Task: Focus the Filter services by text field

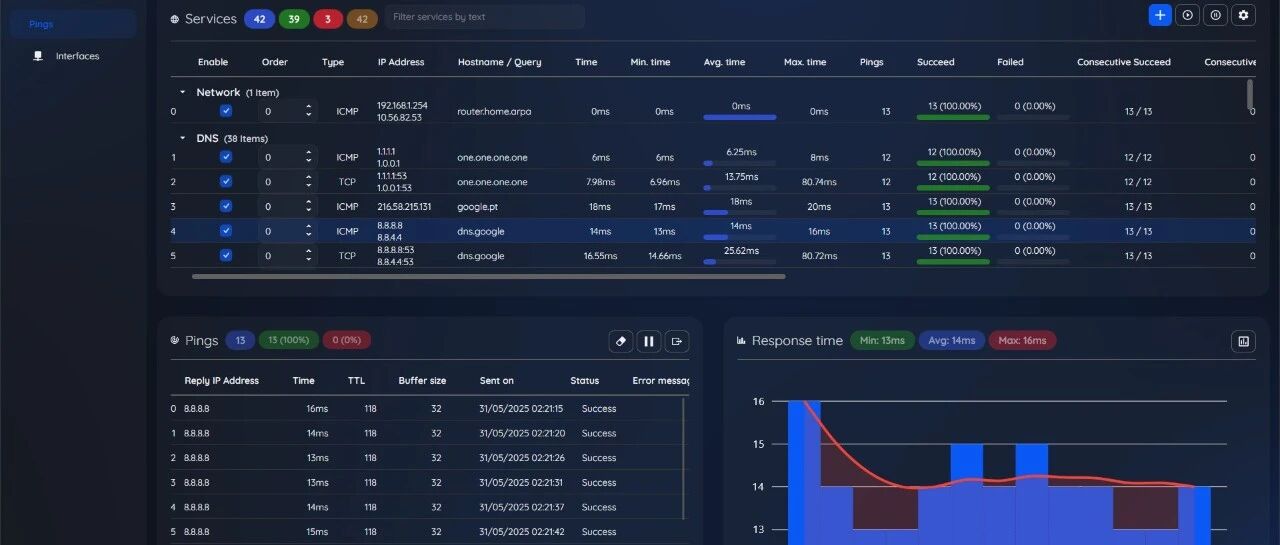Action: point(485,17)
